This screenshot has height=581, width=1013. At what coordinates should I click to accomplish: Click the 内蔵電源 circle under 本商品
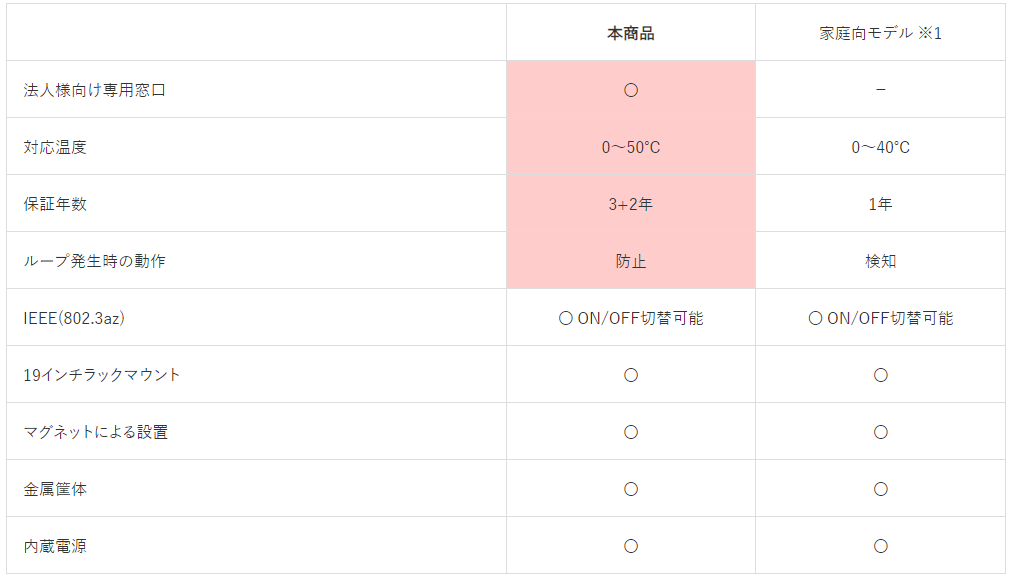(631, 546)
